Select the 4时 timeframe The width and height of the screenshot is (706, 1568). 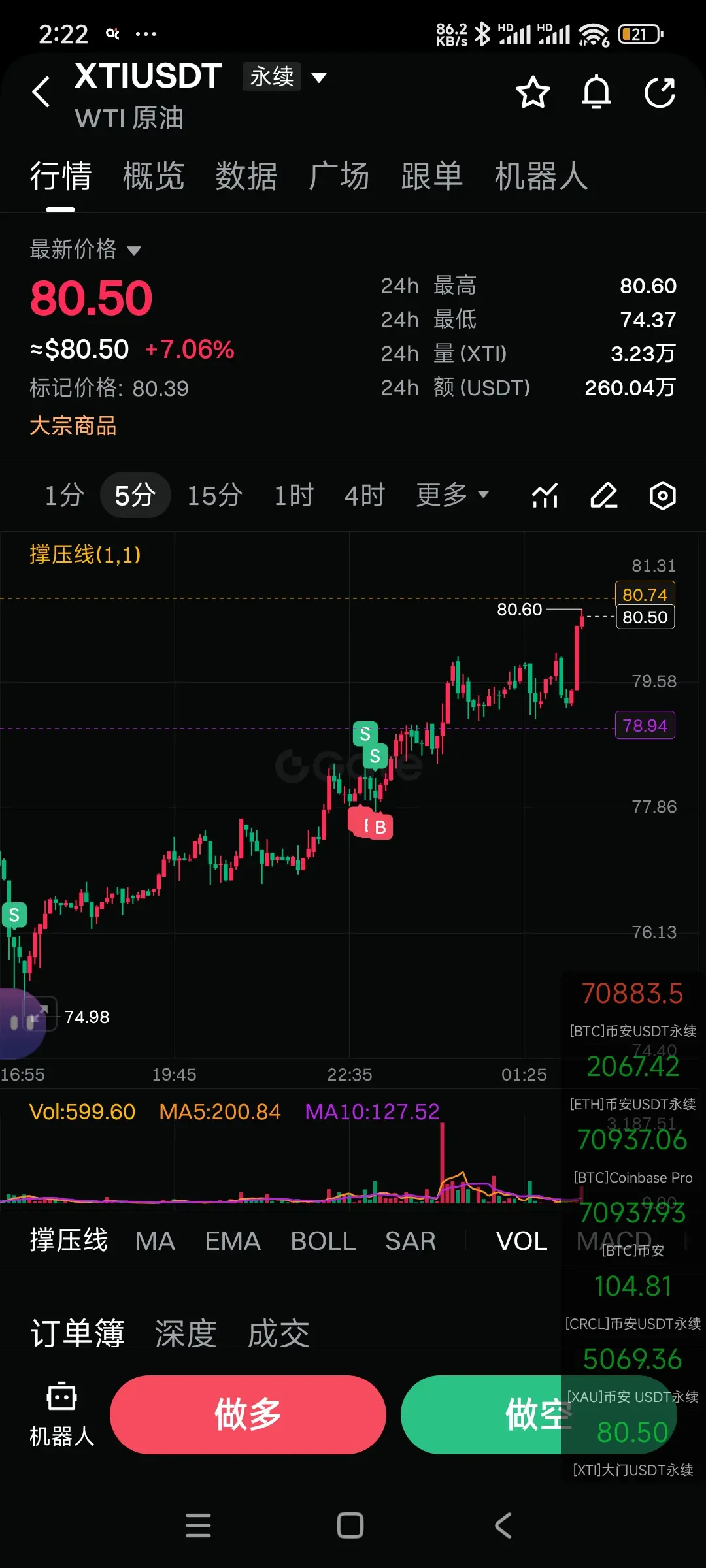tap(365, 495)
